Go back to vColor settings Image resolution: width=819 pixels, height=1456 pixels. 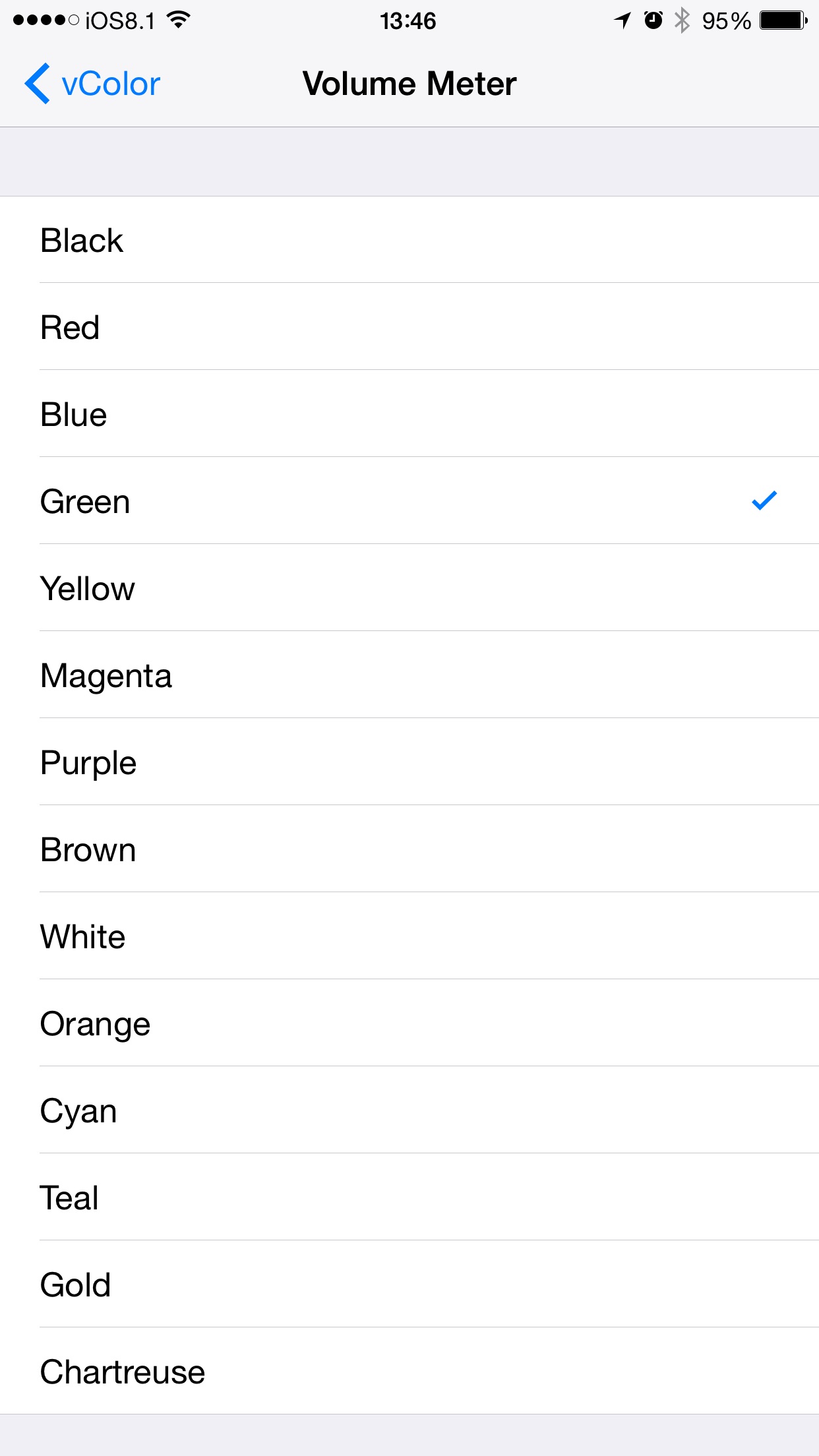pyautogui.click(x=92, y=84)
